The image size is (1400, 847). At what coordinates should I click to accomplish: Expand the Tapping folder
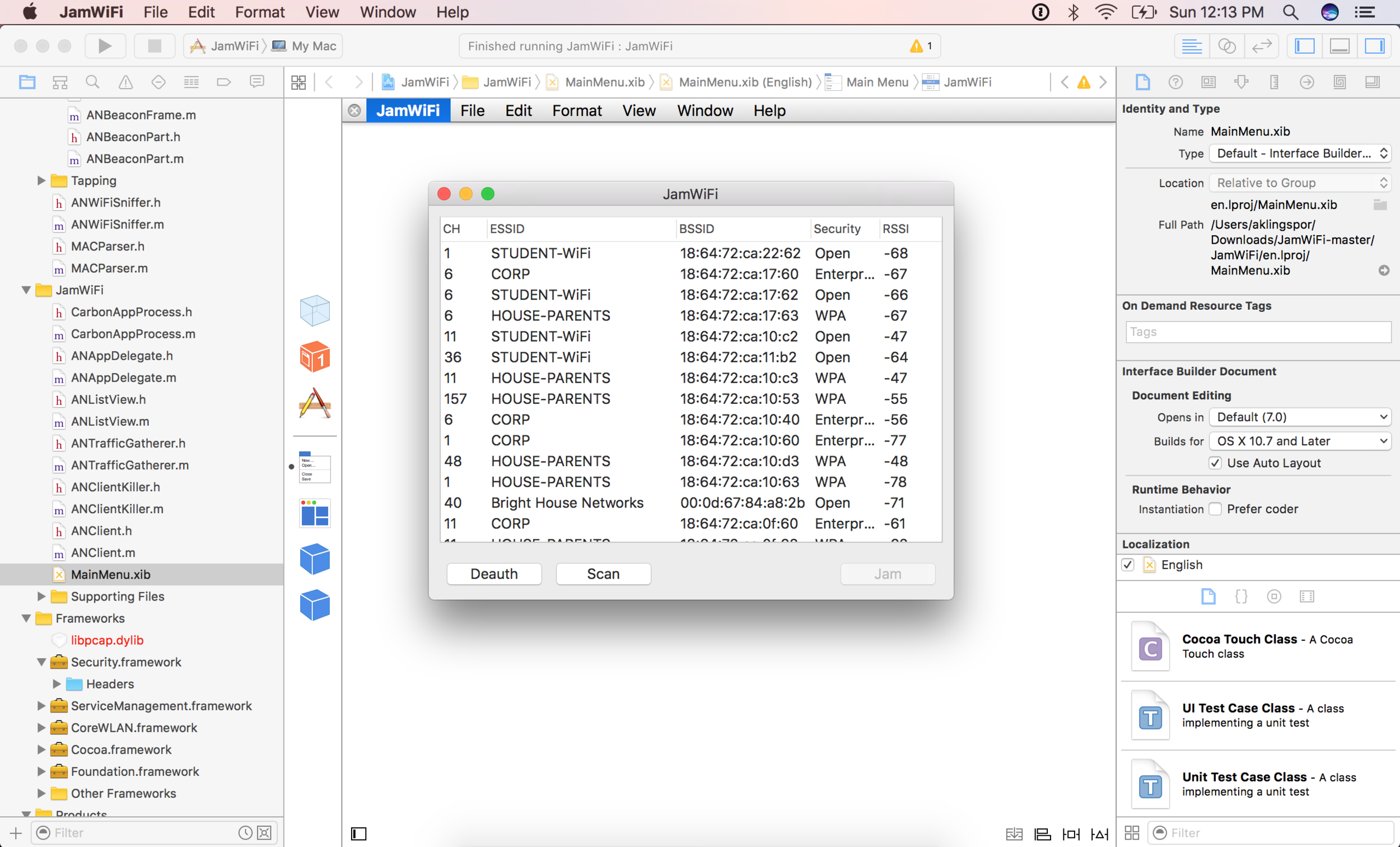click(41, 181)
